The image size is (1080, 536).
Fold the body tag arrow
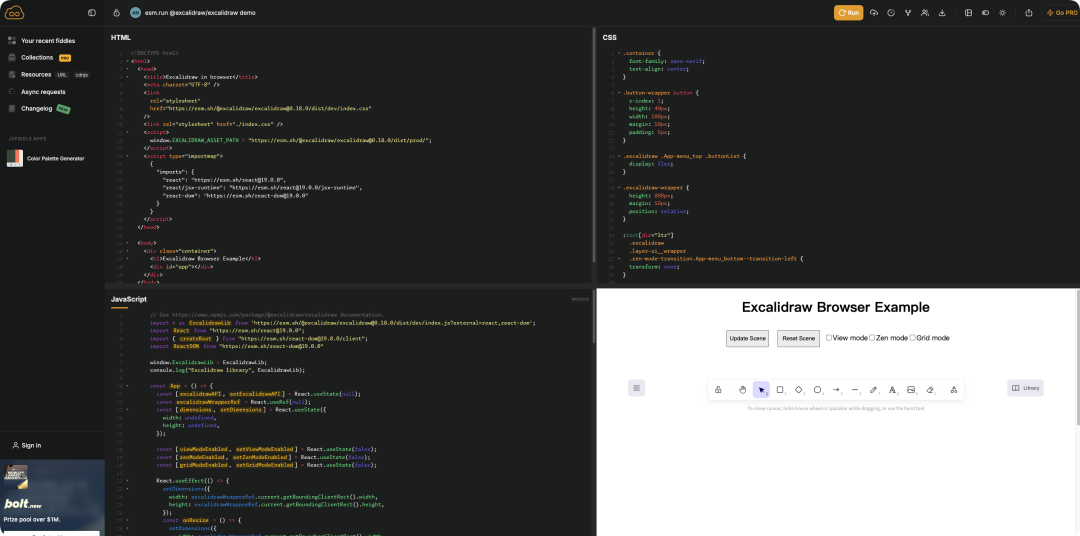[x=127, y=243]
